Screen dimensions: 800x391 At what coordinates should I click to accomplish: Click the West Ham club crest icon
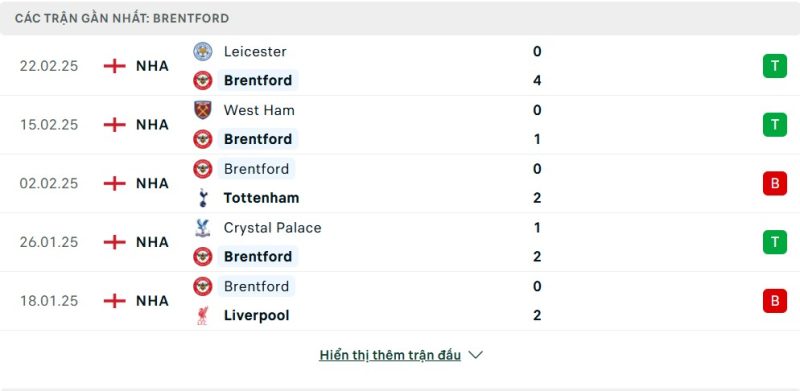point(203,110)
